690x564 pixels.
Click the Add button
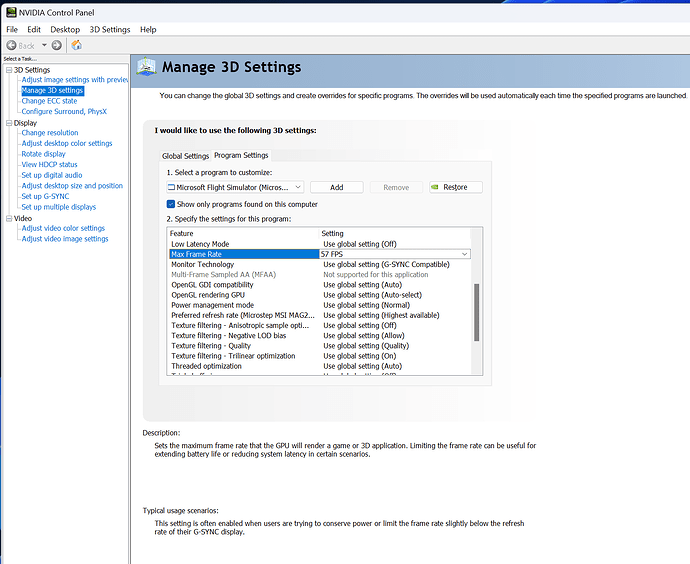click(337, 187)
